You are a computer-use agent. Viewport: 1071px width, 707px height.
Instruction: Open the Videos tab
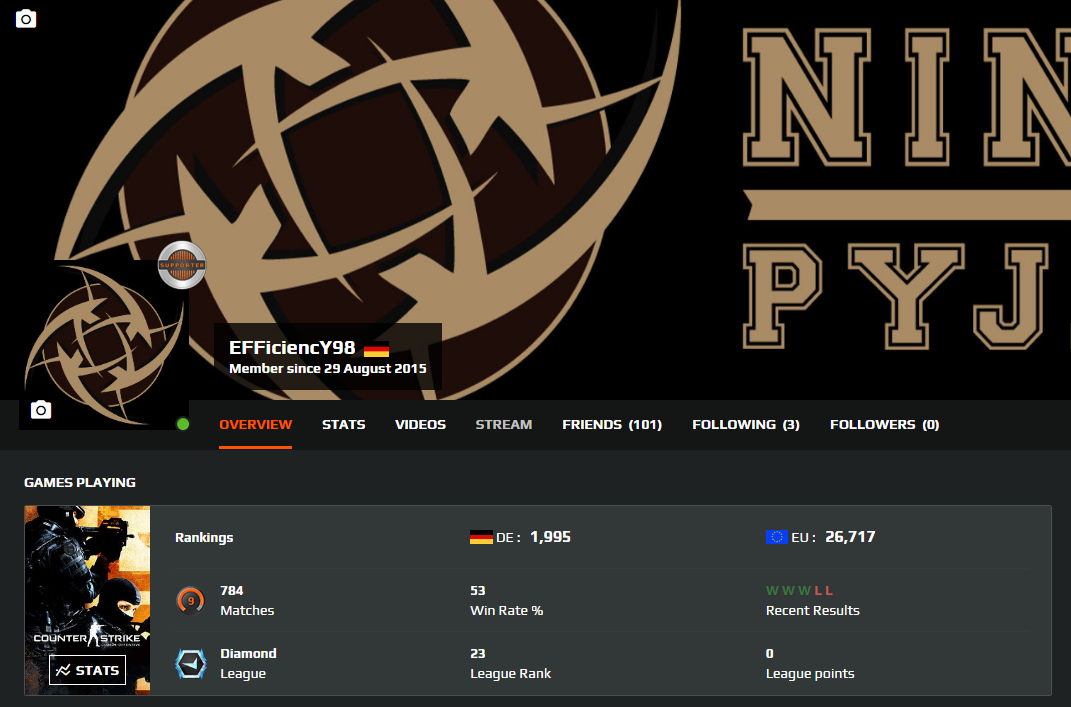click(x=420, y=424)
